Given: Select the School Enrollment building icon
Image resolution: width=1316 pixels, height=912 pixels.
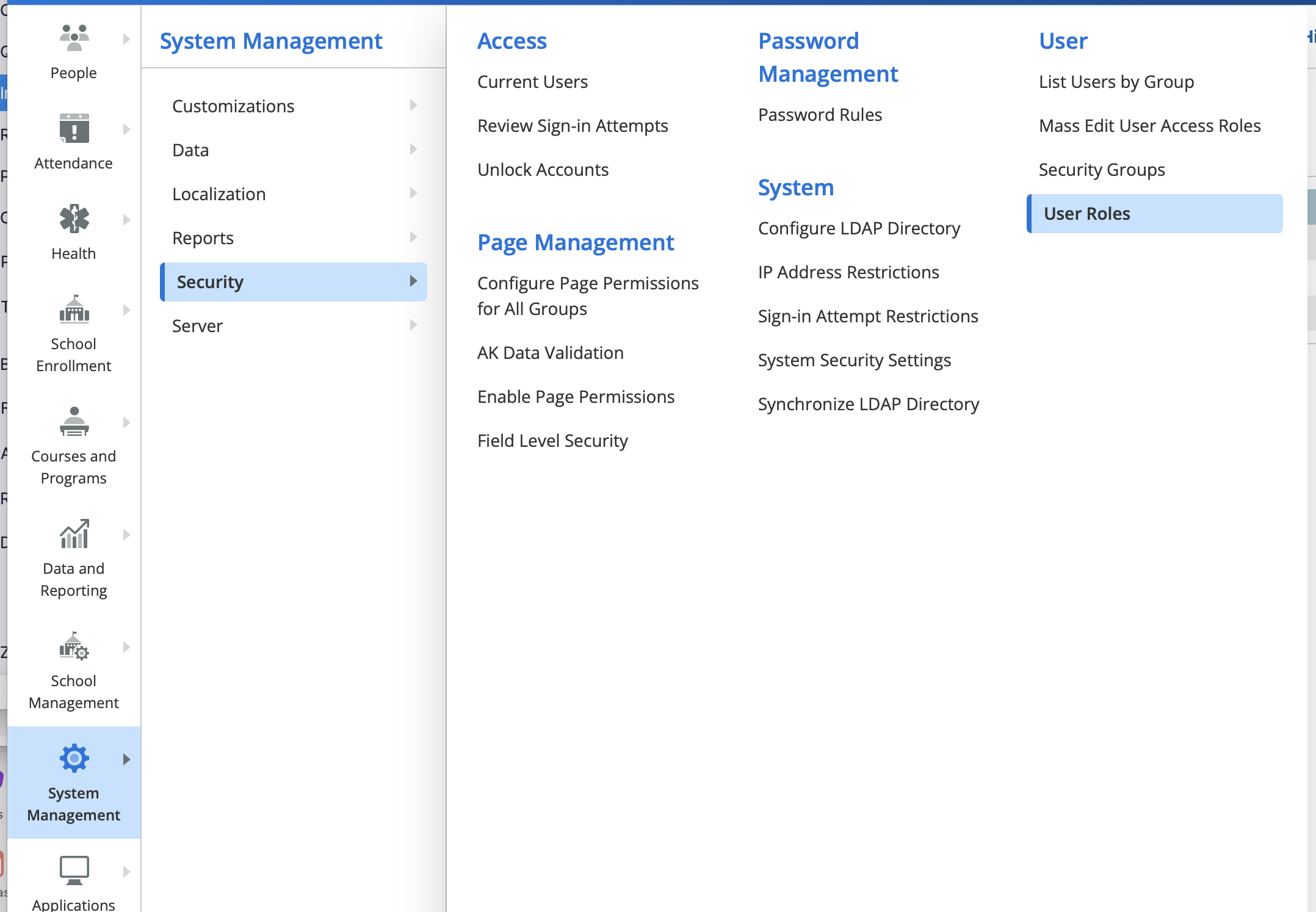Looking at the screenshot, I should pyautogui.click(x=73, y=310).
